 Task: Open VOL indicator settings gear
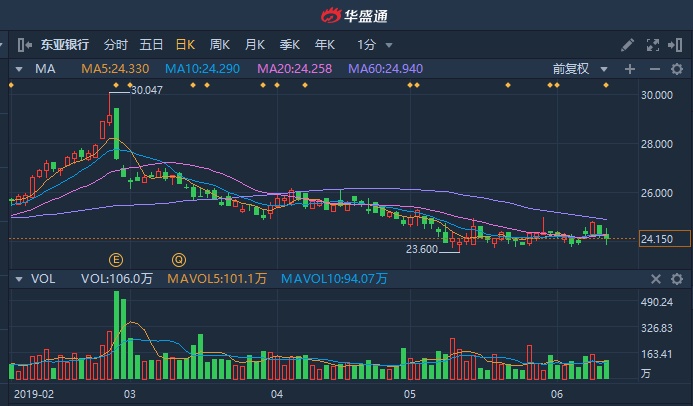coord(677,279)
